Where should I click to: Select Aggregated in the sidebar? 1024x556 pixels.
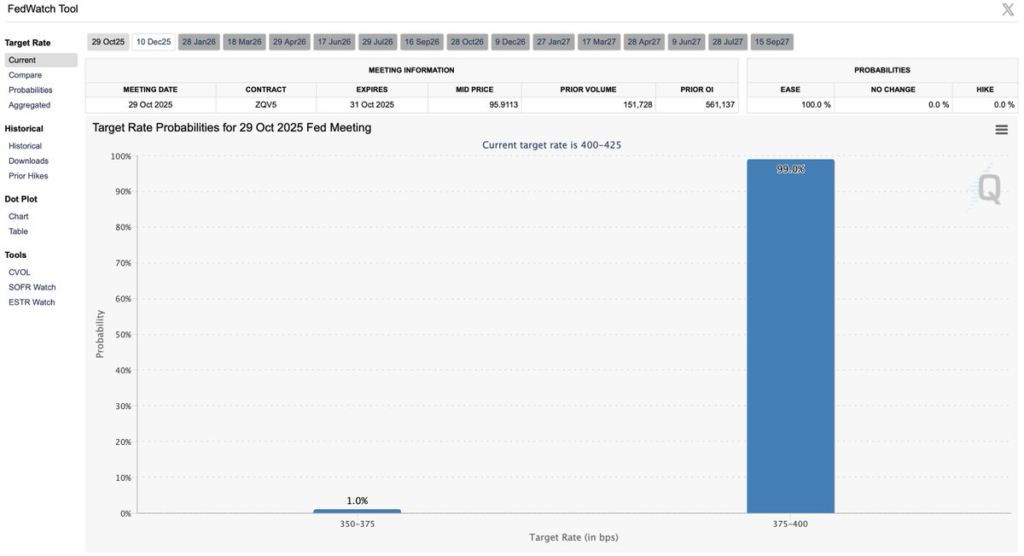[29, 105]
